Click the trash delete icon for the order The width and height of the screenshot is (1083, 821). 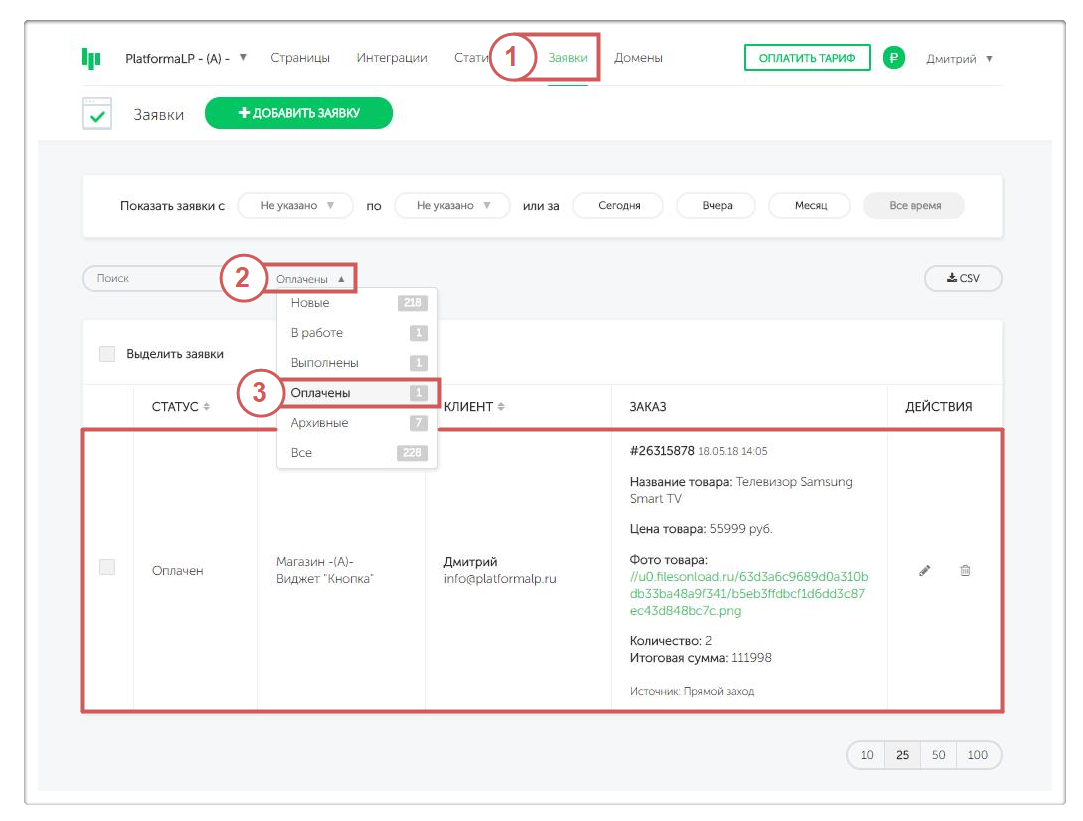(965, 570)
